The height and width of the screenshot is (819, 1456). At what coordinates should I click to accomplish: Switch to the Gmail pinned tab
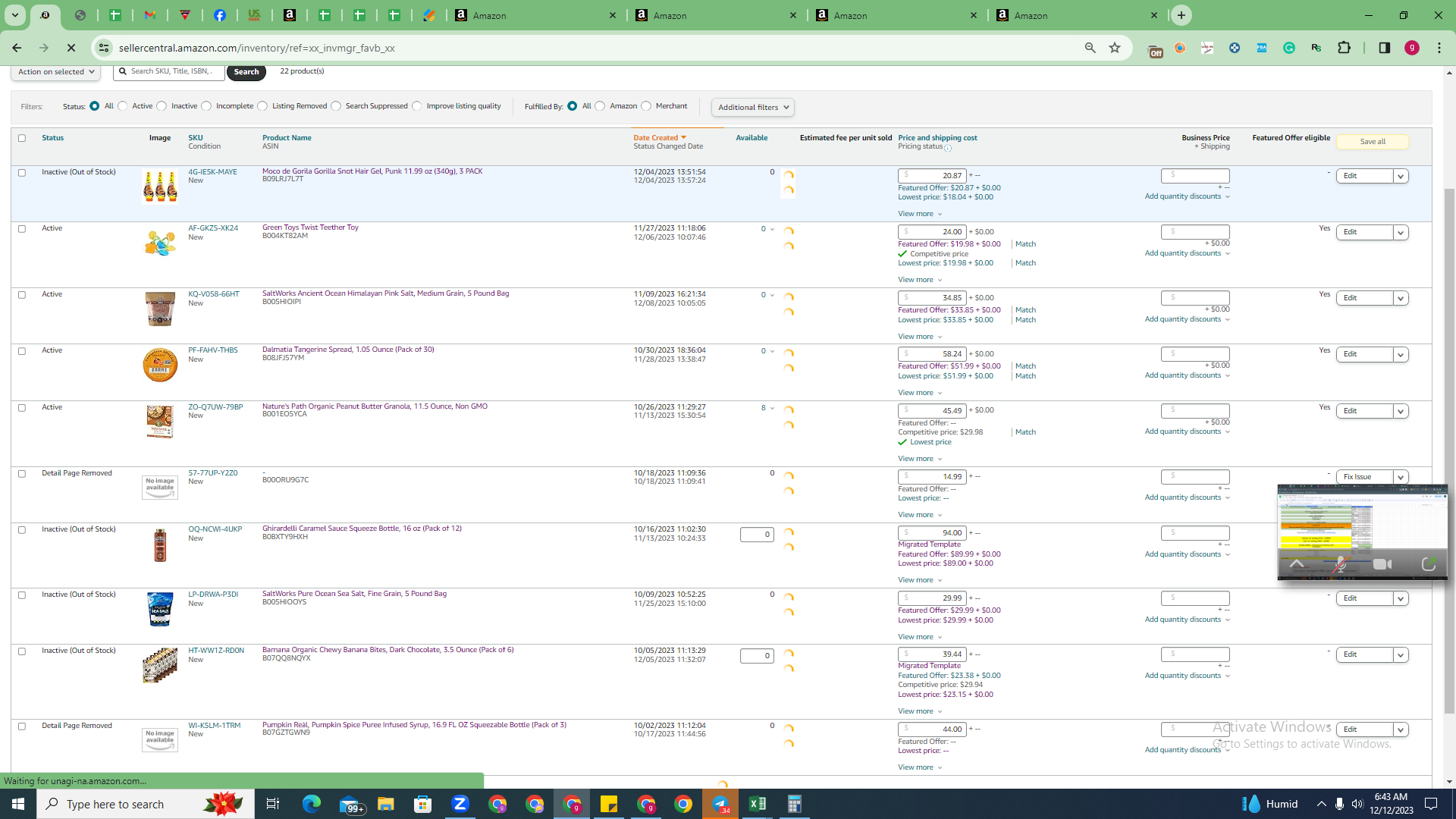coord(150,15)
